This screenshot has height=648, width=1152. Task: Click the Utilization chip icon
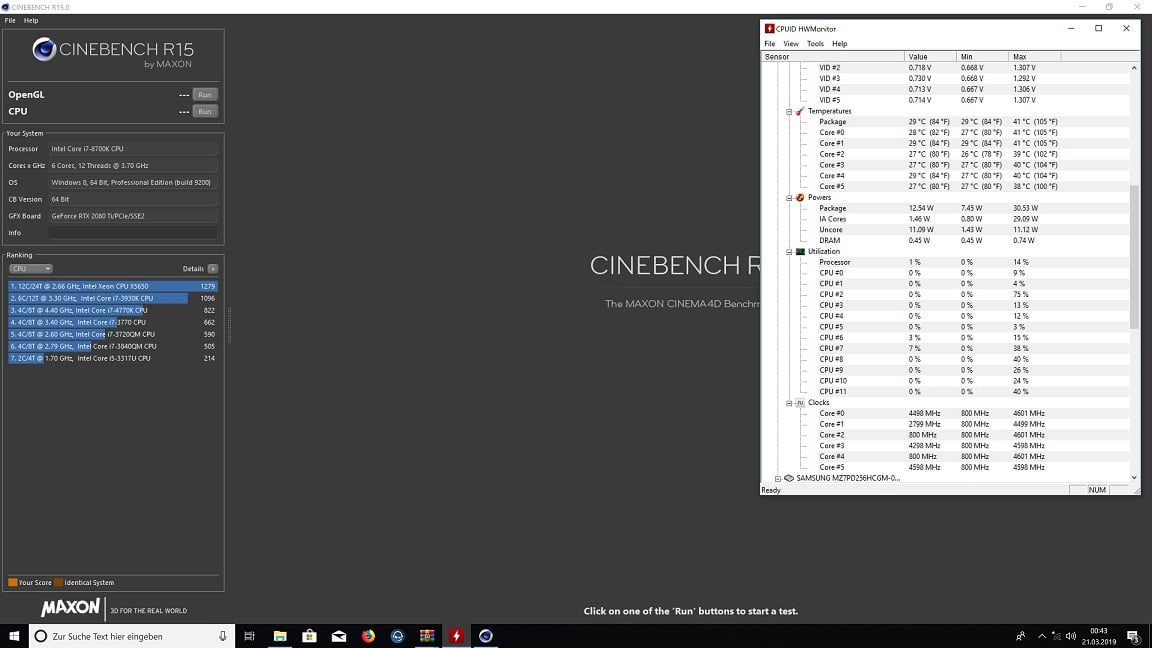[x=800, y=252]
